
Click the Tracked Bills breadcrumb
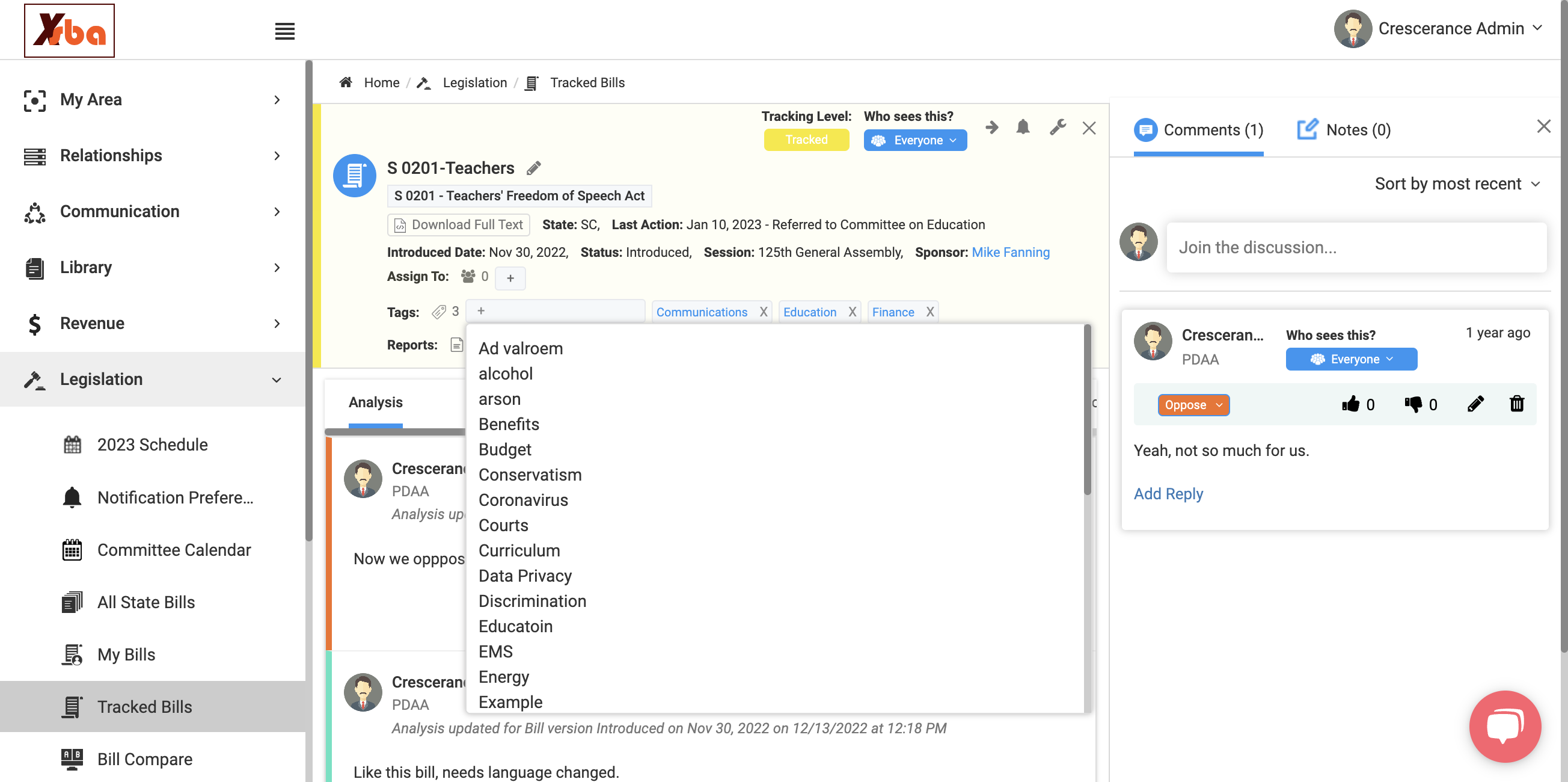(587, 82)
